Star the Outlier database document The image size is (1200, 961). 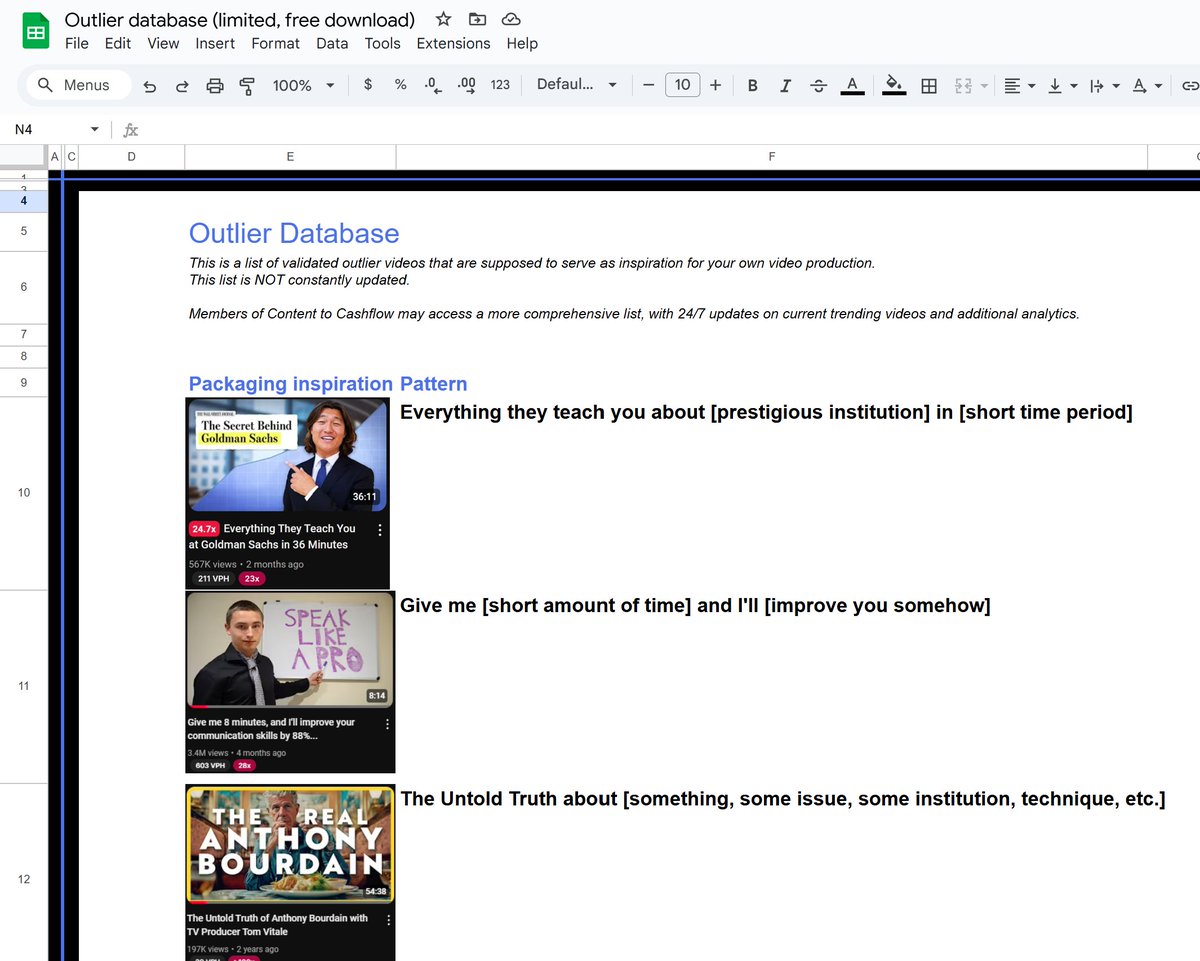coord(443,19)
